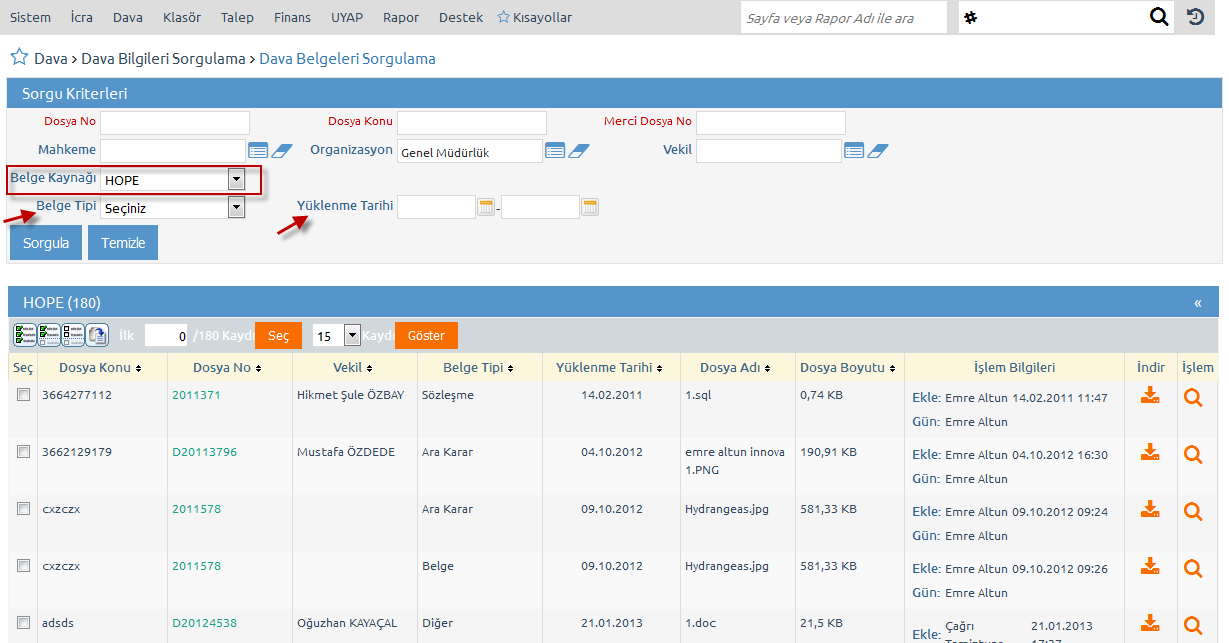Click the search magnifier in top bar
The height and width of the screenshot is (643, 1229).
coord(1159,17)
